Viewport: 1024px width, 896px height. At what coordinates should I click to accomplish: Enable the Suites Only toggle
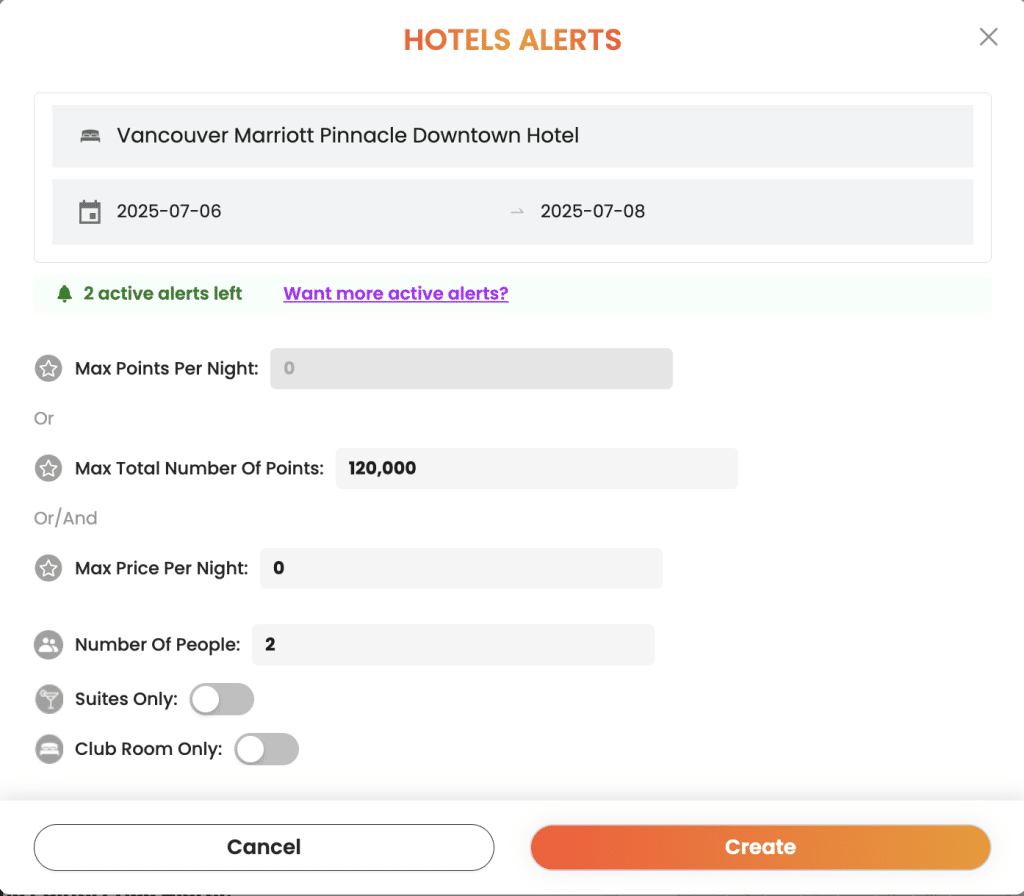222,699
